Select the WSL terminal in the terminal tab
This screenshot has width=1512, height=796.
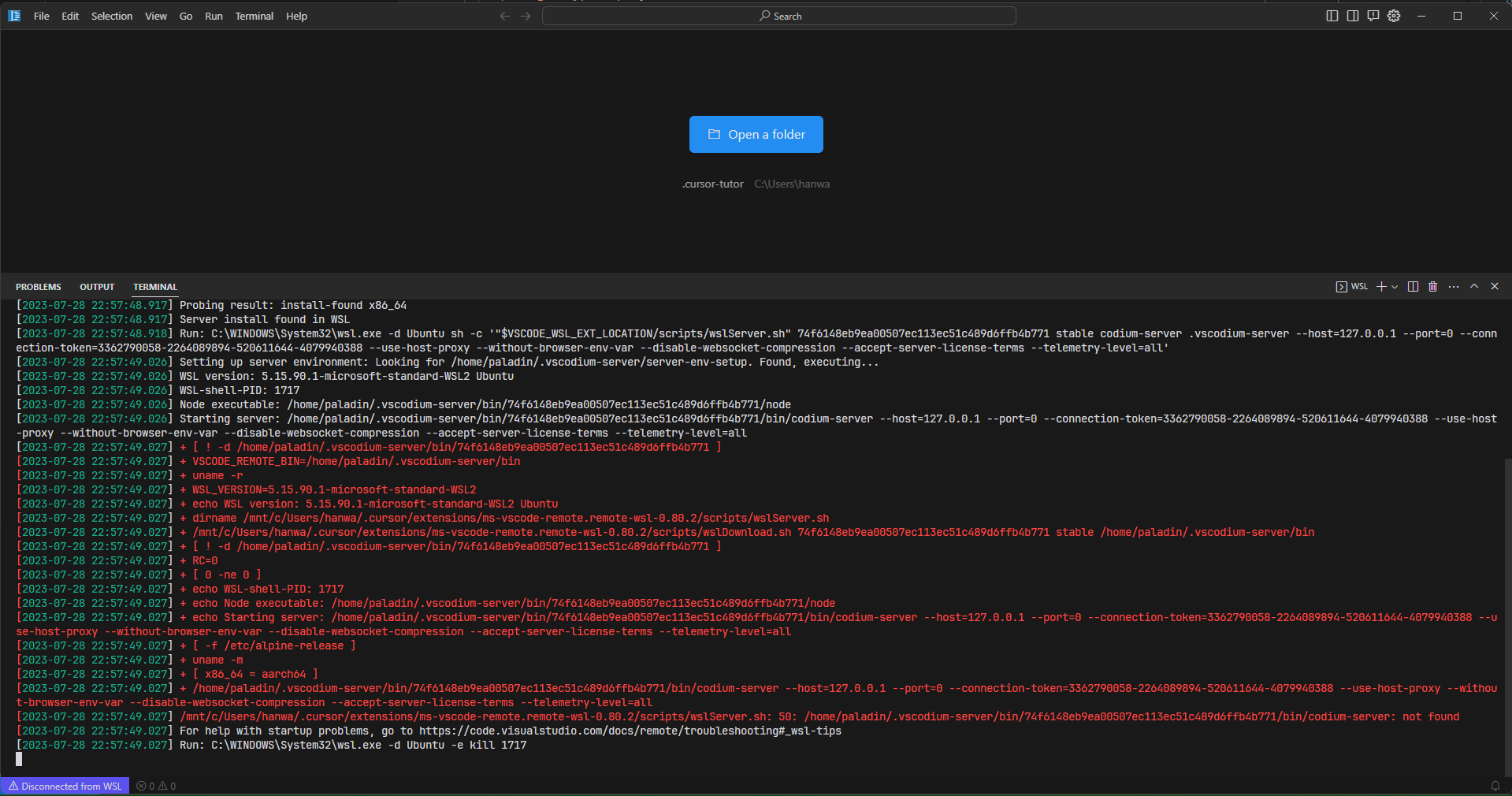coord(1351,287)
